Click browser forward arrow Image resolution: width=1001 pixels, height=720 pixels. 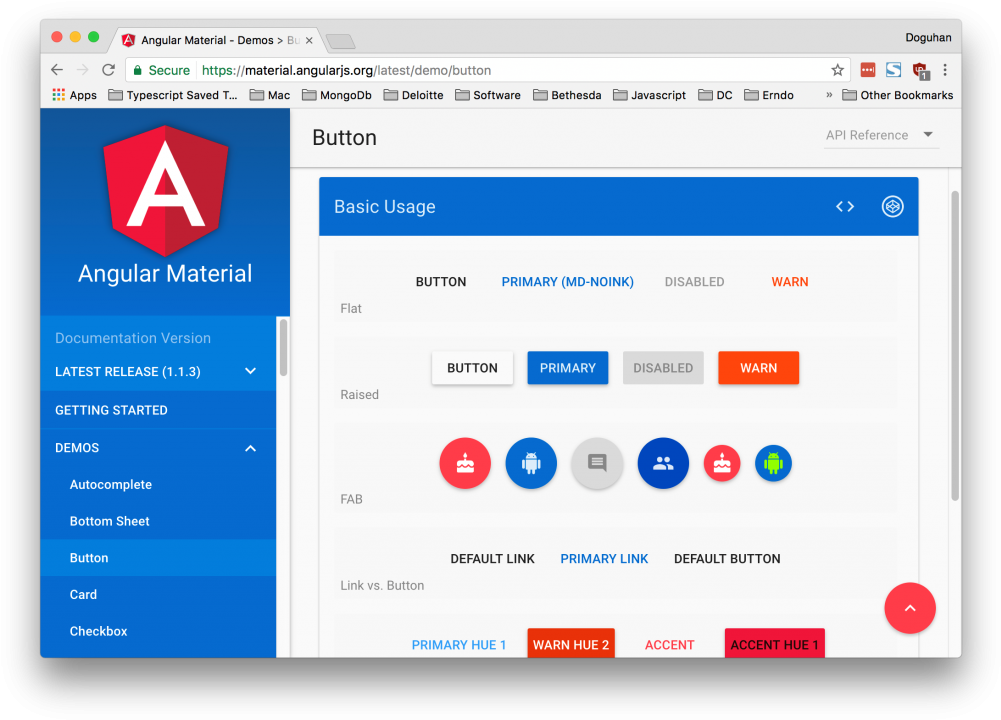coord(82,70)
